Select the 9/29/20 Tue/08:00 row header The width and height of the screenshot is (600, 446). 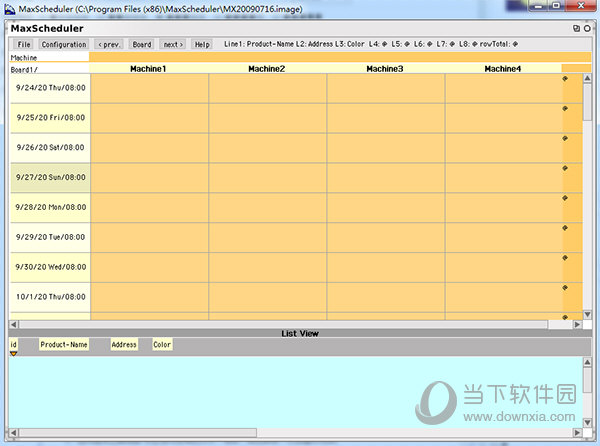(50, 237)
